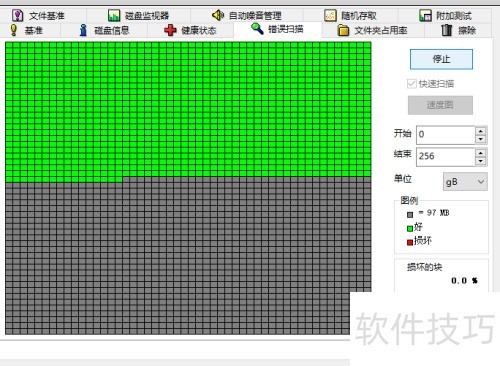Click the 文件基准 tab icon
The width and height of the screenshot is (500, 366).
coord(17,15)
